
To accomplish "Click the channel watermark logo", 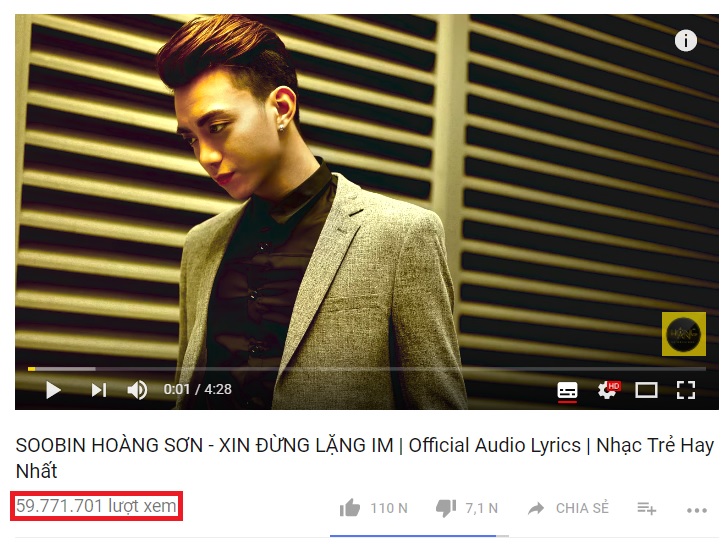I will (x=684, y=334).
